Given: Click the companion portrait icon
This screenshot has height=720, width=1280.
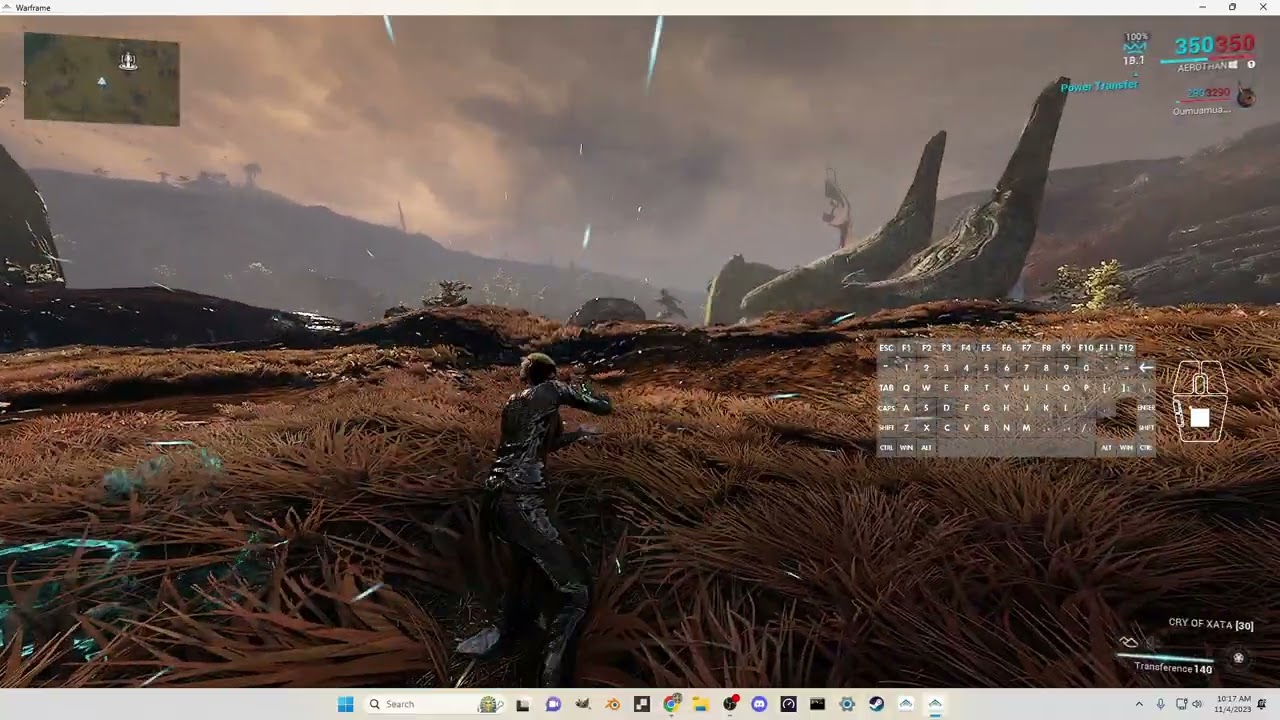Looking at the screenshot, I should tap(1246, 95).
